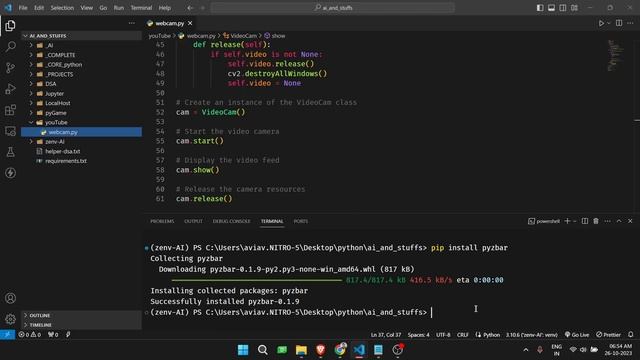
Task: Expand the DSA folder
Action: click(x=31, y=84)
